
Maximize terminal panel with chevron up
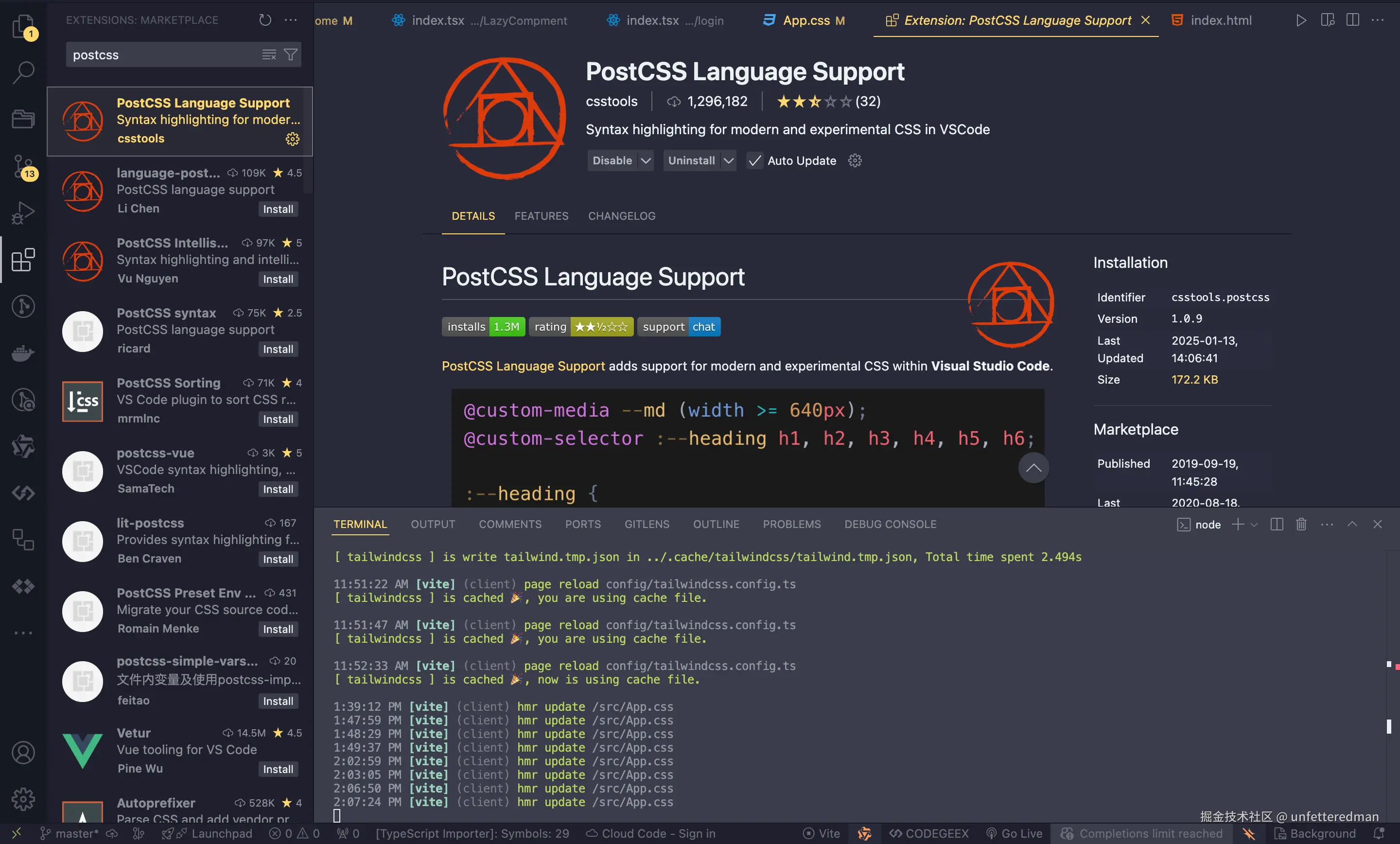coord(1352,524)
